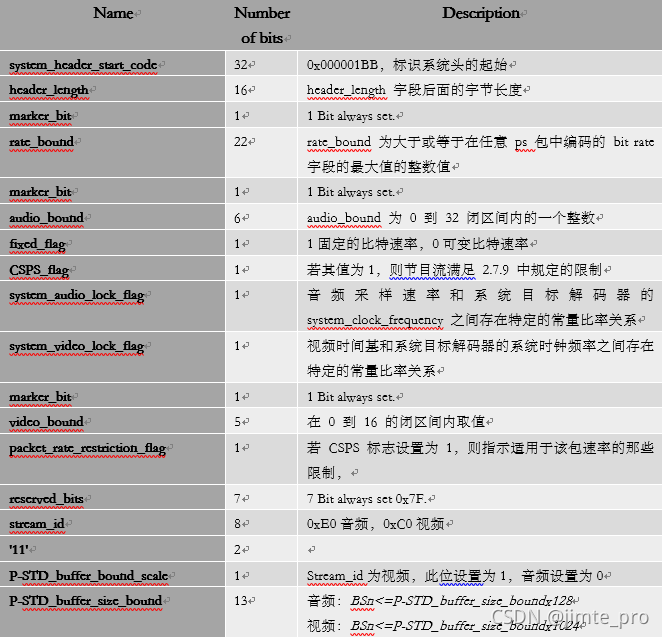Select the video_bound name cell
The width and height of the screenshot is (664, 638).
[x=112, y=421]
